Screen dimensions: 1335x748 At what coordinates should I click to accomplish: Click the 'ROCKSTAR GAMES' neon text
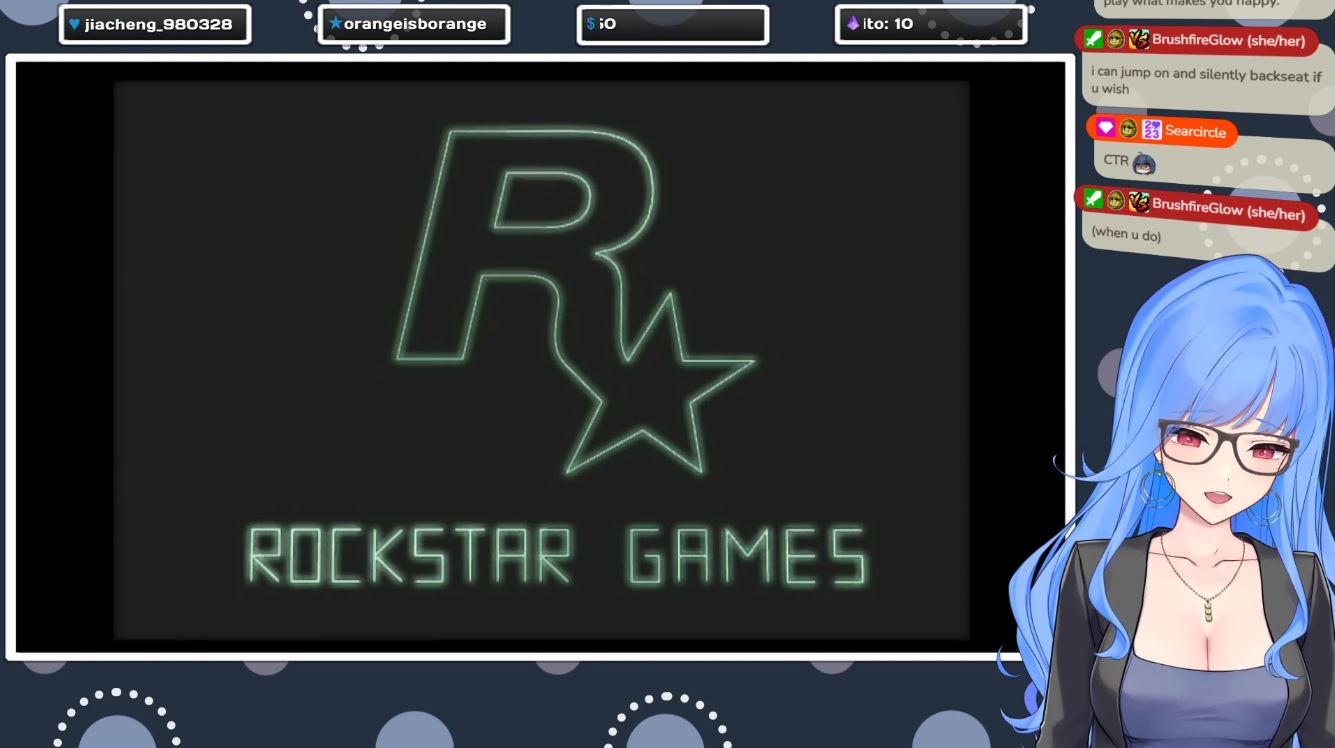556,556
